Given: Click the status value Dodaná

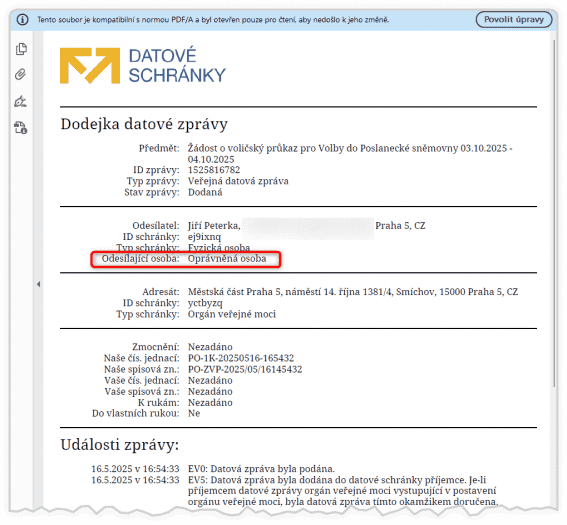Looking at the screenshot, I should click(x=205, y=192).
